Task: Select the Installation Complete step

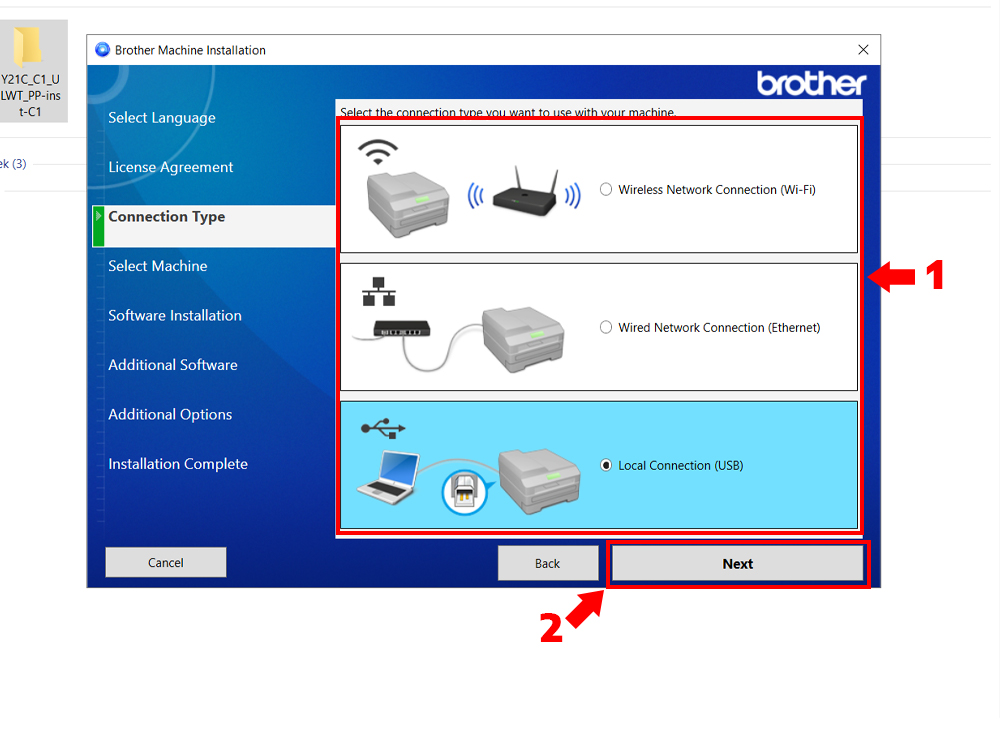Action: point(178,464)
